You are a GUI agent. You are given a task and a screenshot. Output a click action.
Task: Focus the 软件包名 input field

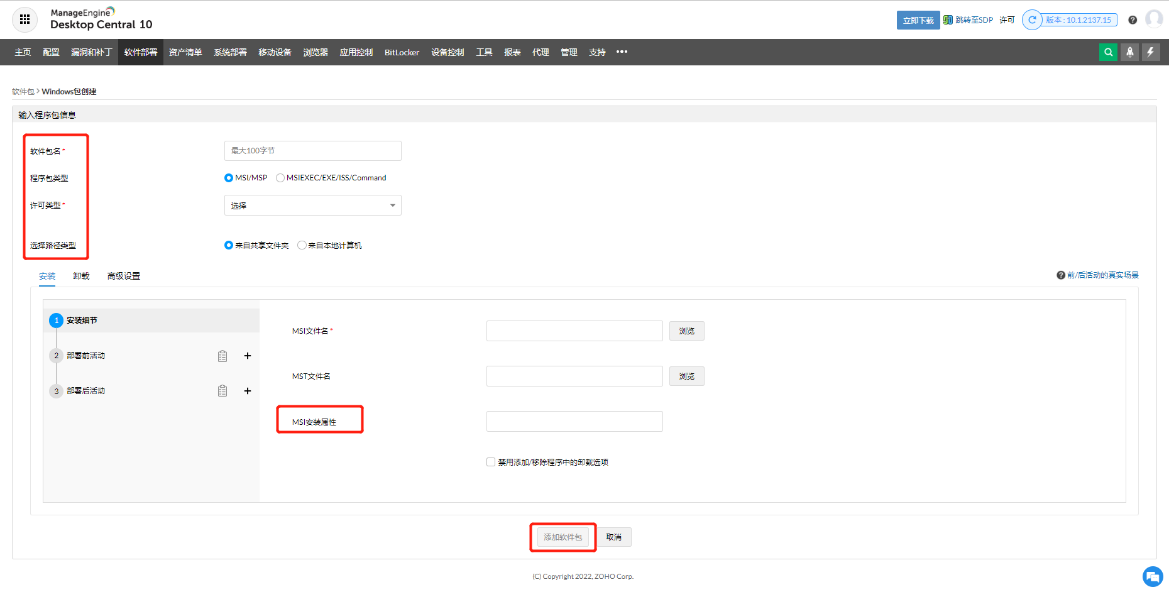pyautogui.click(x=312, y=151)
